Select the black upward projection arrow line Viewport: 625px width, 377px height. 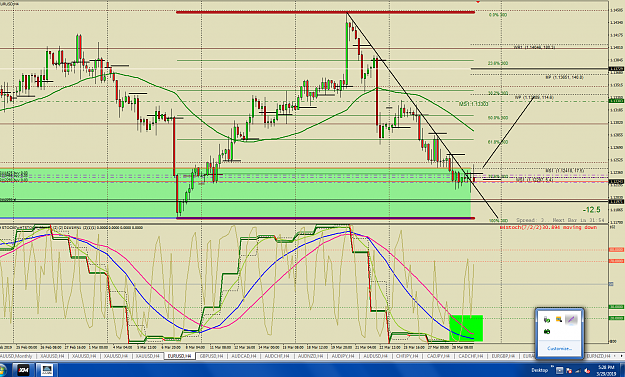click(508, 132)
